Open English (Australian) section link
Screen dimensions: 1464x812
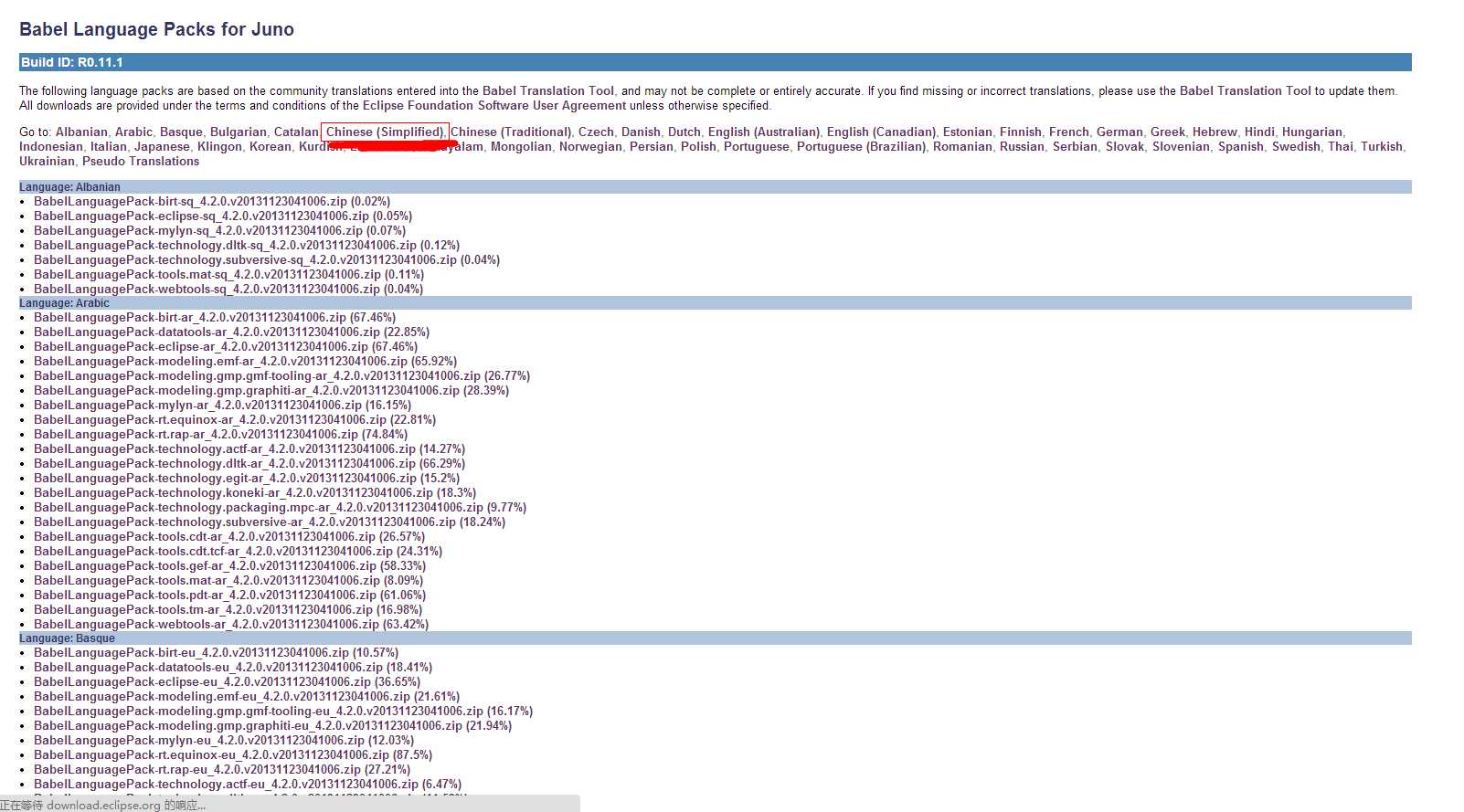click(764, 132)
